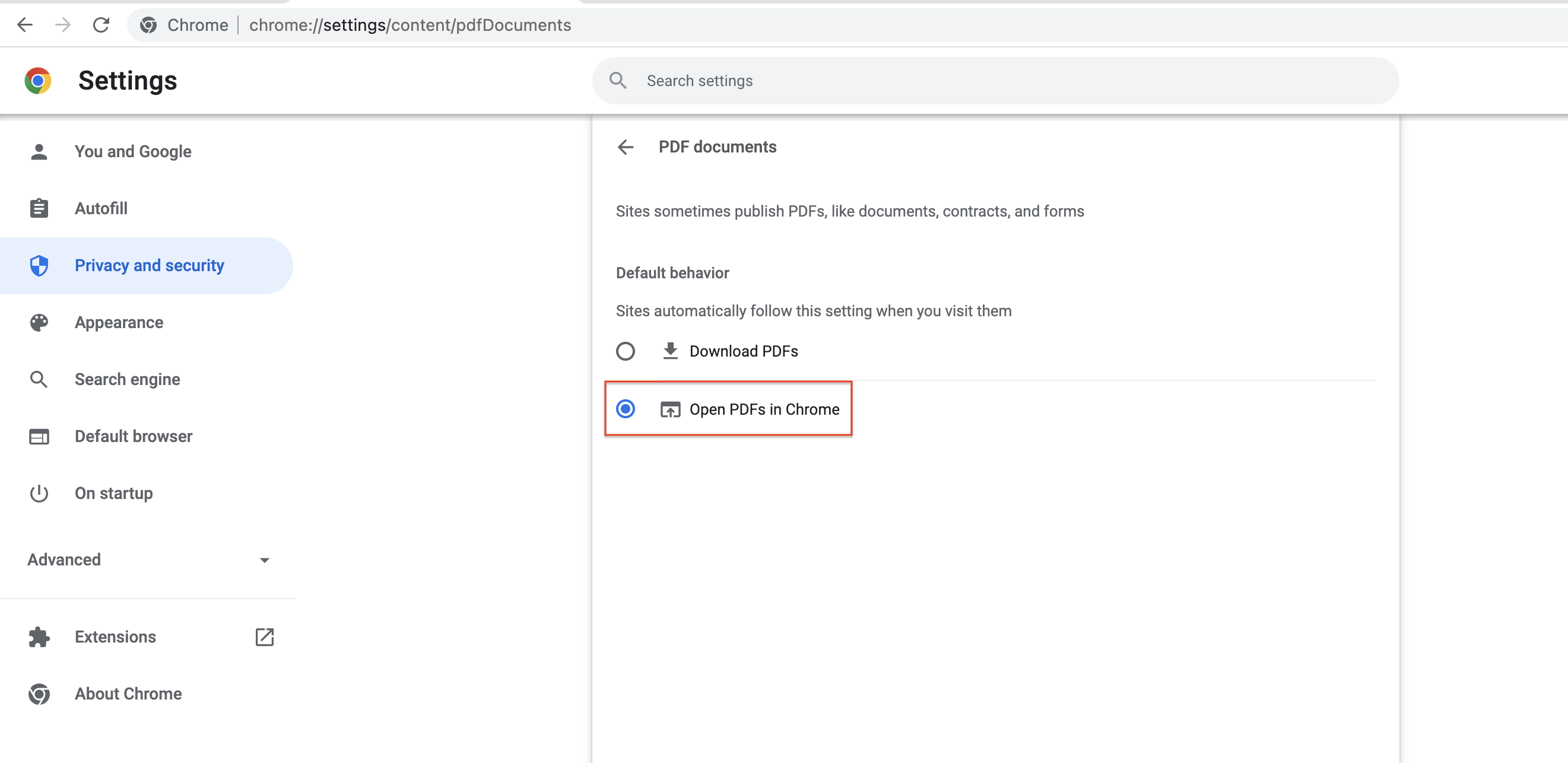Expand the Advanced section arrow
The width and height of the screenshot is (1568, 763).
(264, 559)
